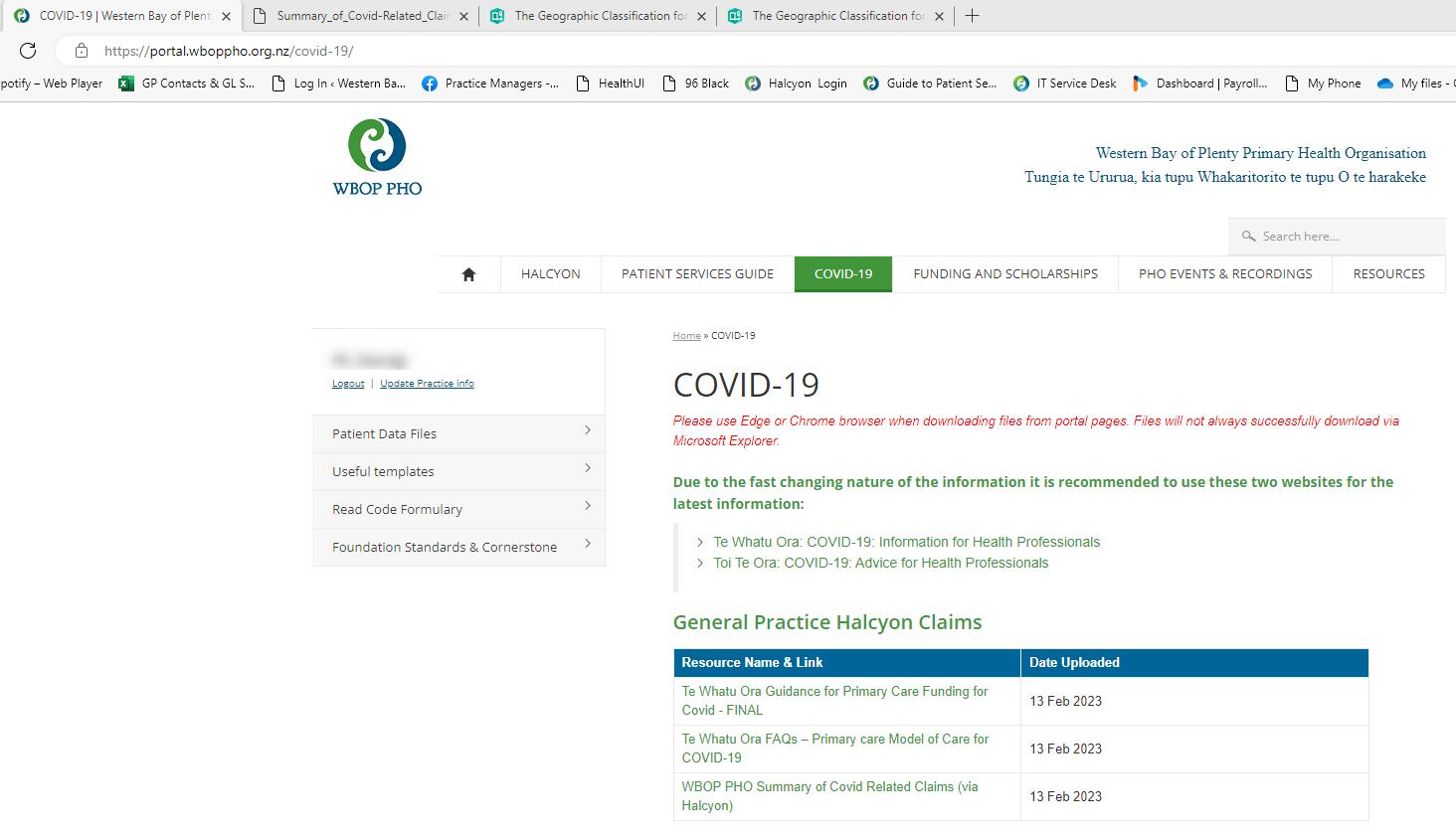Screen dimensions: 1456x834
Task: Open the HealthUI bookmark
Action: click(x=610, y=83)
